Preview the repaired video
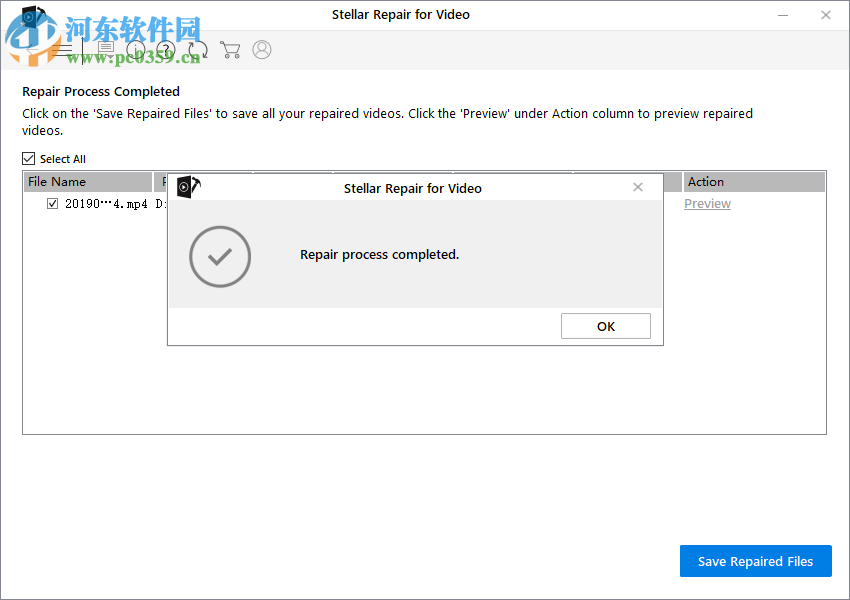Screen dimensions: 850x600 (x=707, y=203)
